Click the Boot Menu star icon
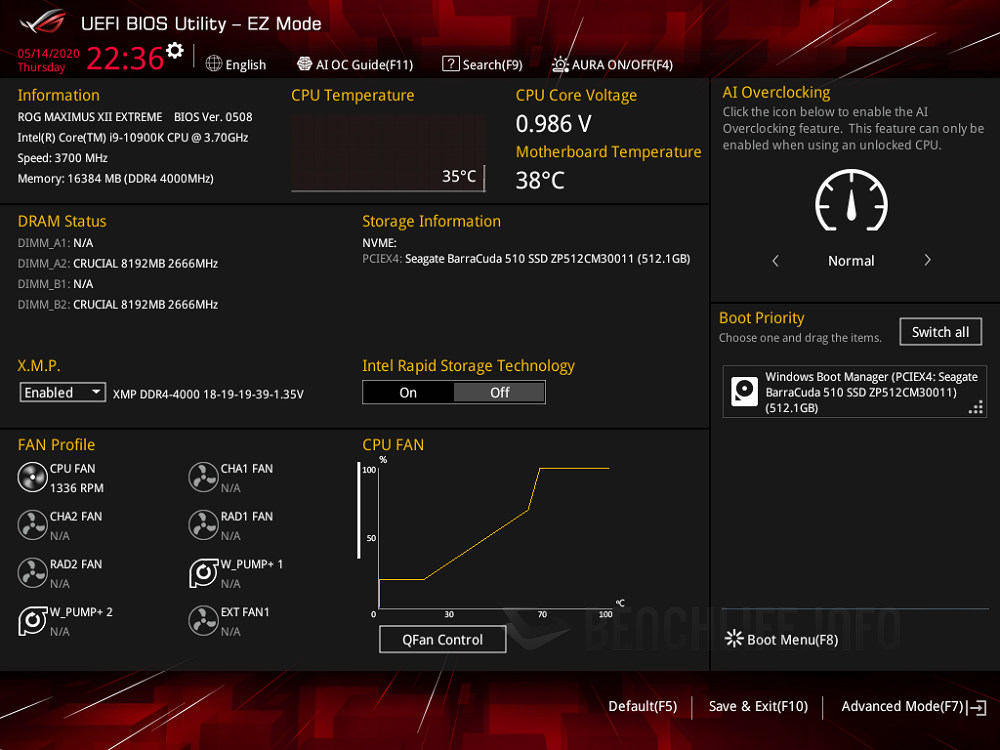Image resolution: width=1000 pixels, height=750 pixels. [733, 639]
